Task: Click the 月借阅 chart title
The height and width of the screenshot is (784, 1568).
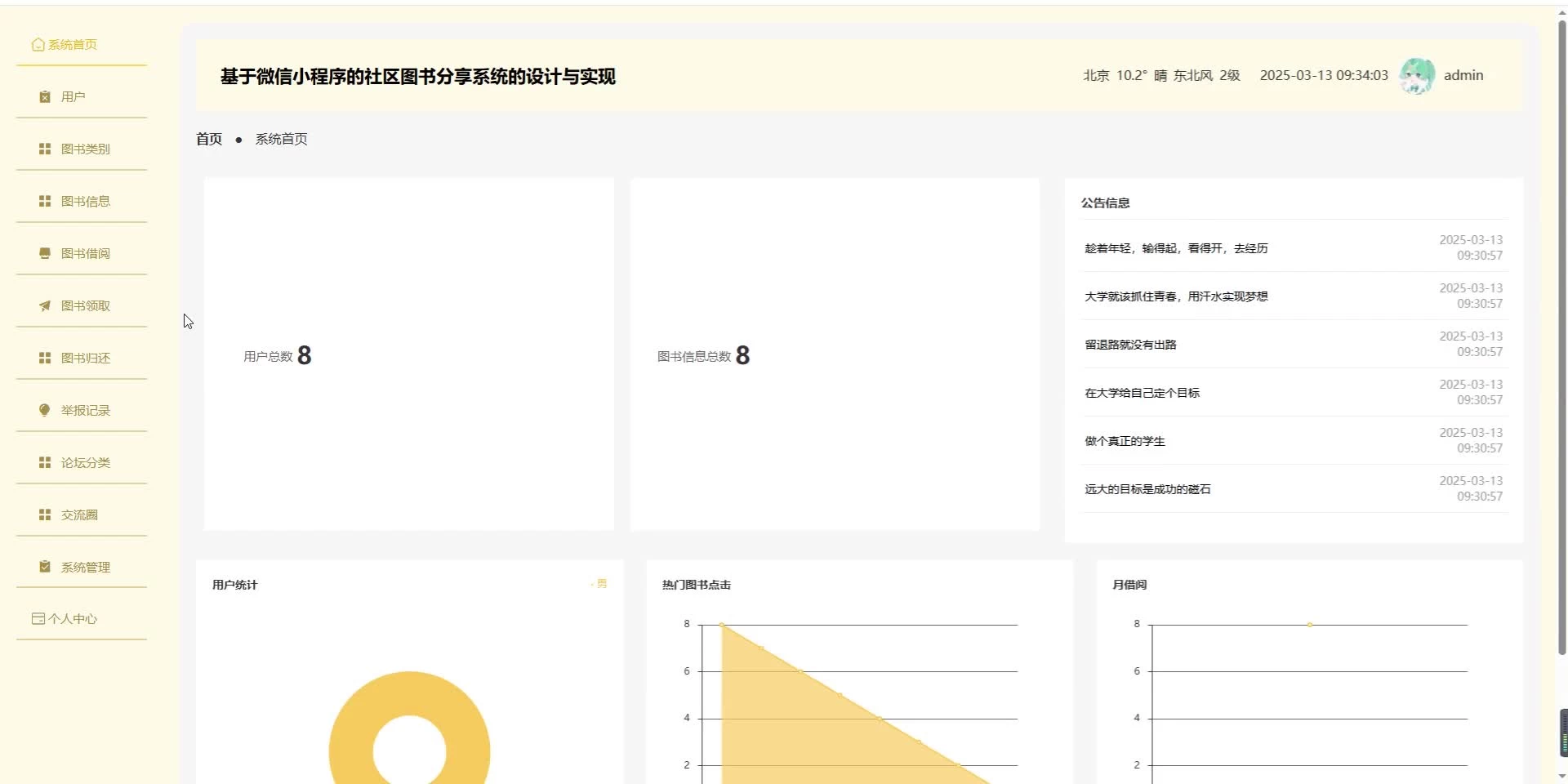Action: coord(1129,585)
